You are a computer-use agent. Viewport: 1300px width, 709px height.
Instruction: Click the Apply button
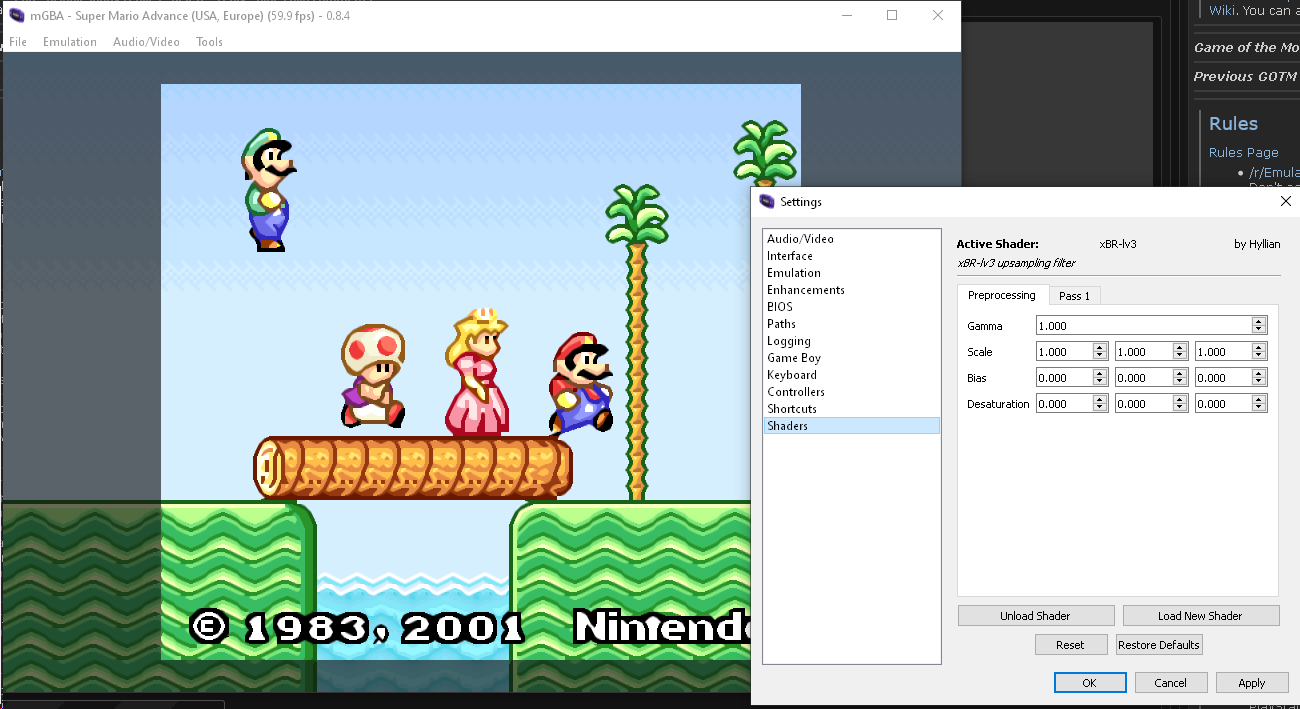pyautogui.click(x=1252, y=683)
